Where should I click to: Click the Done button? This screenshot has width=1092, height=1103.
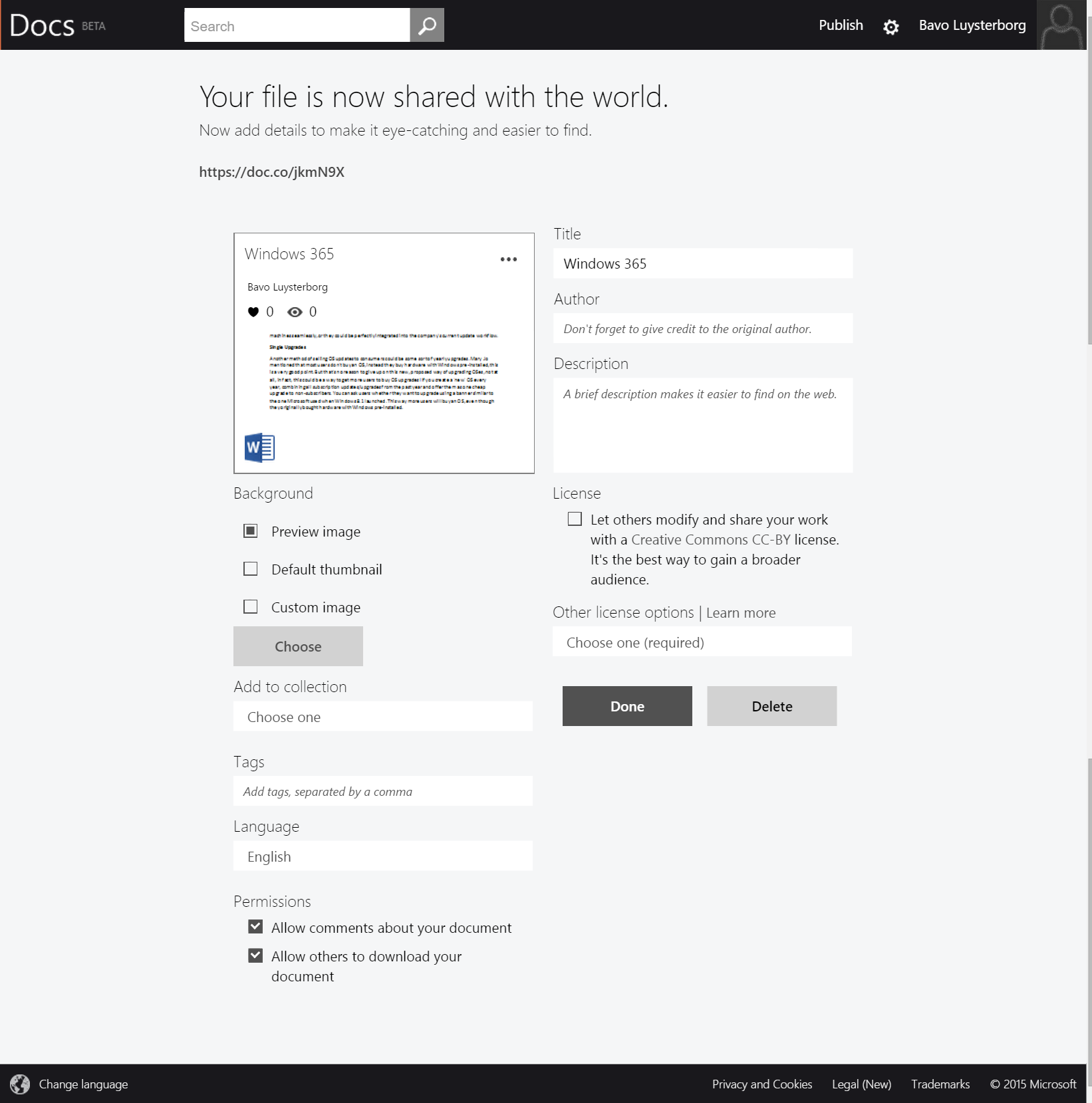[x=627, y=706]
